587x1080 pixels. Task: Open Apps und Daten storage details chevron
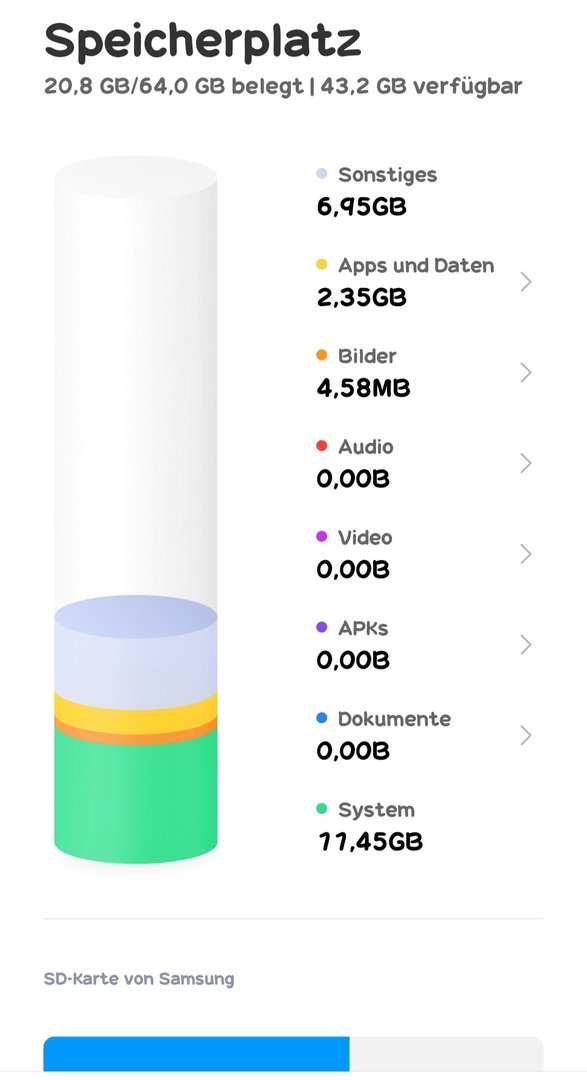tap(526, 282)
